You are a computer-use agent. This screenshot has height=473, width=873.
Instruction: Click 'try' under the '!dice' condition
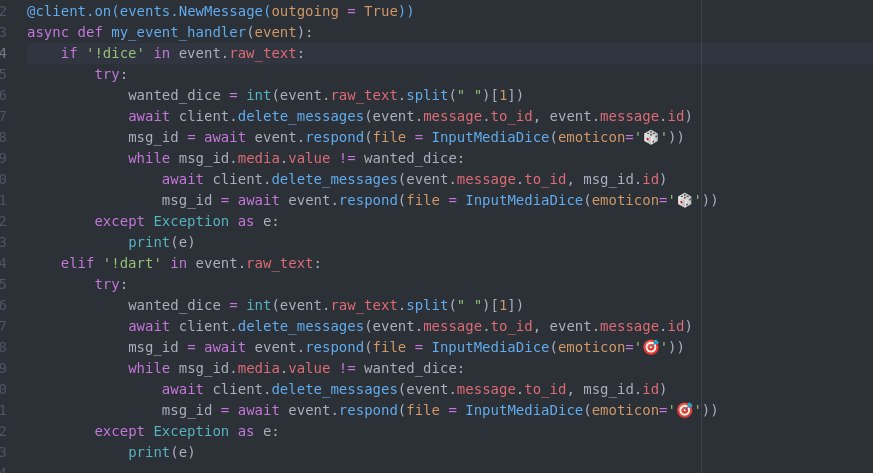[107, 74]
